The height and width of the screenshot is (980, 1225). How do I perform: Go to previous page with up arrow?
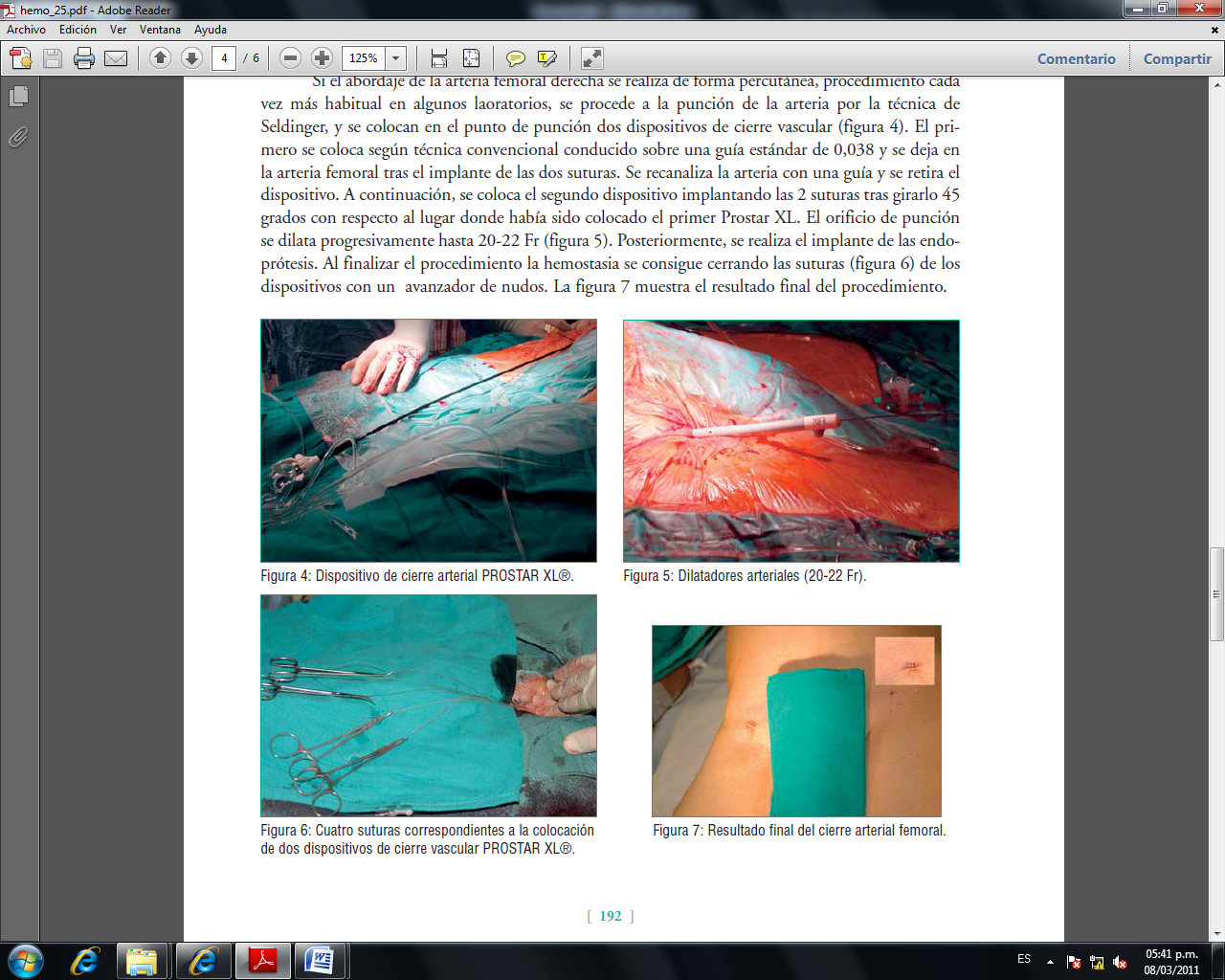click(x=161, y=58)
